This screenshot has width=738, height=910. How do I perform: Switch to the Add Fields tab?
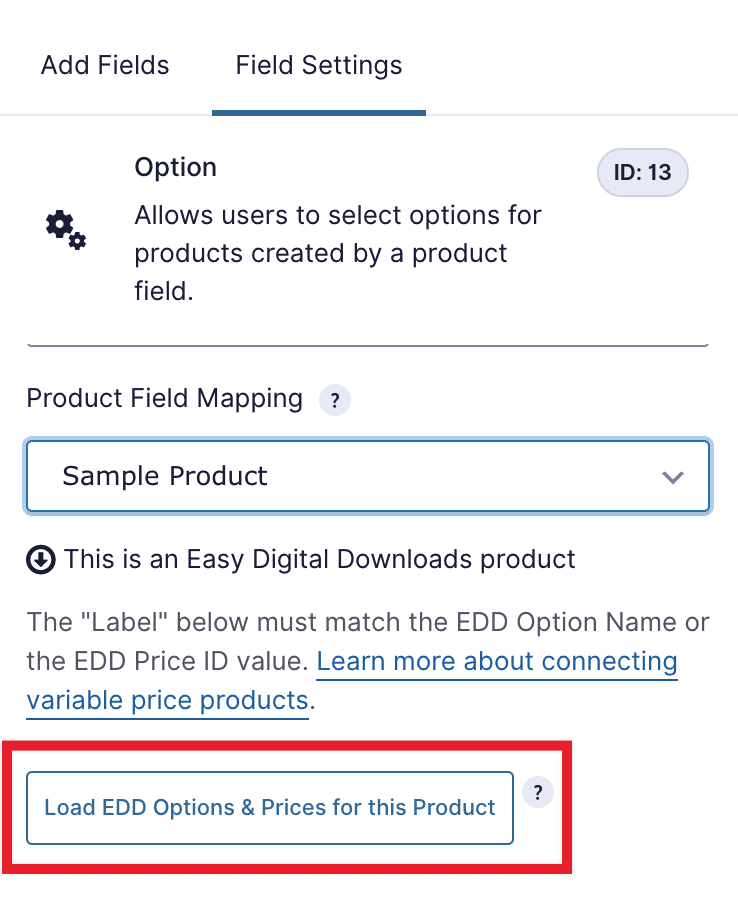105,66
